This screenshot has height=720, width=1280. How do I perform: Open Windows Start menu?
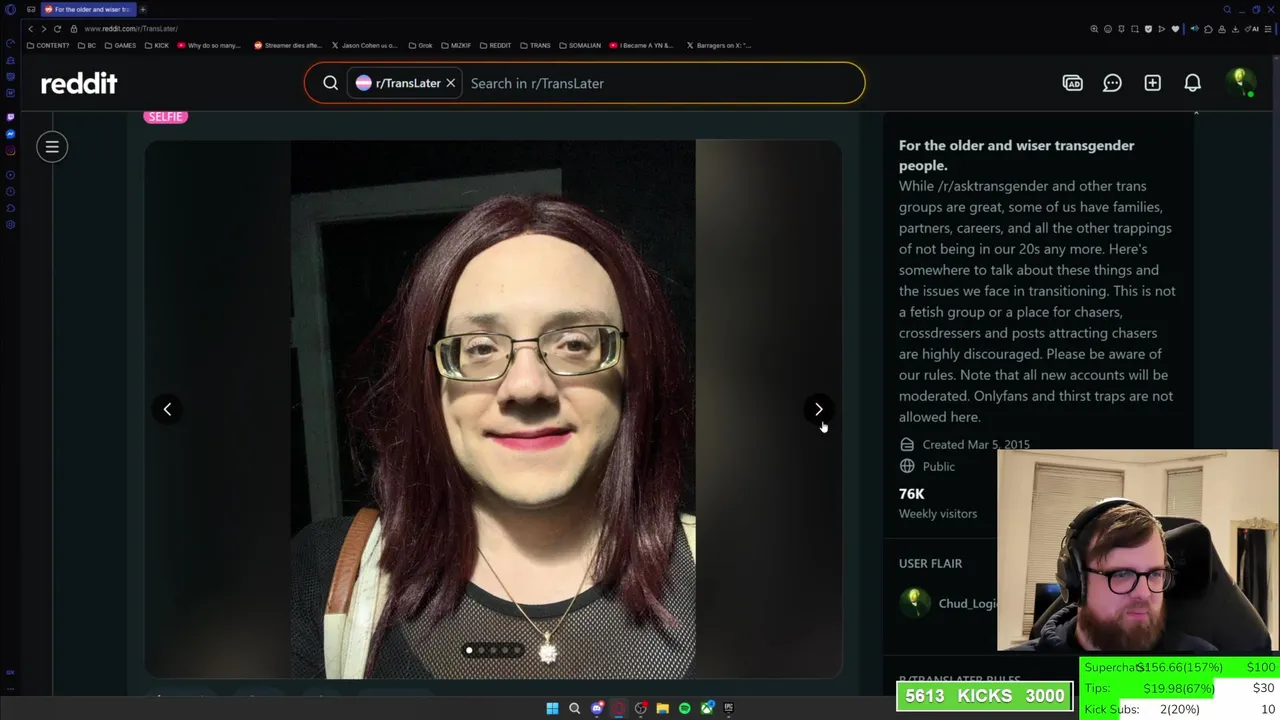(552, 708)
